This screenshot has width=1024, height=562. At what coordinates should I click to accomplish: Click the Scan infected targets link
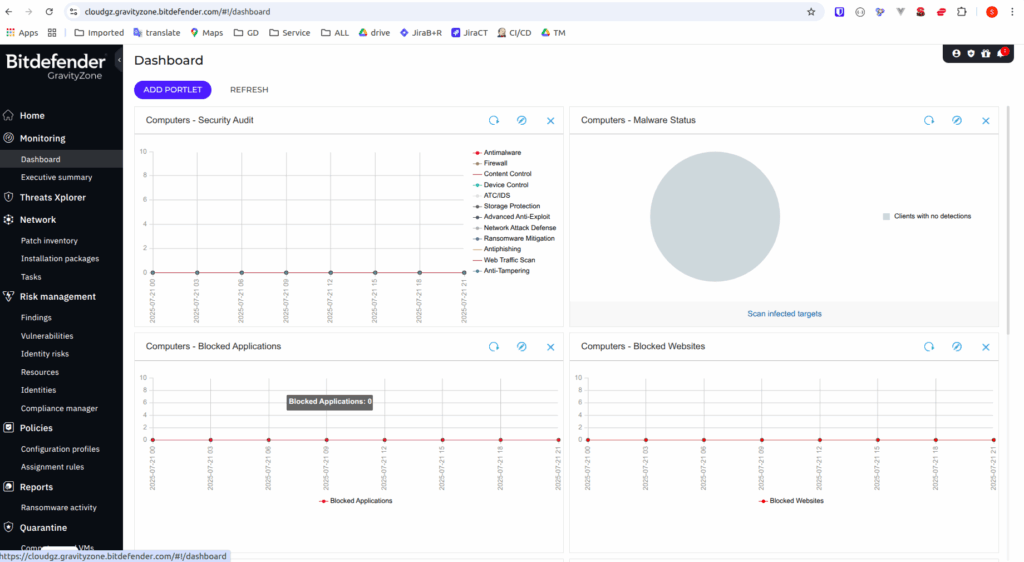click(x=784, y=314)
